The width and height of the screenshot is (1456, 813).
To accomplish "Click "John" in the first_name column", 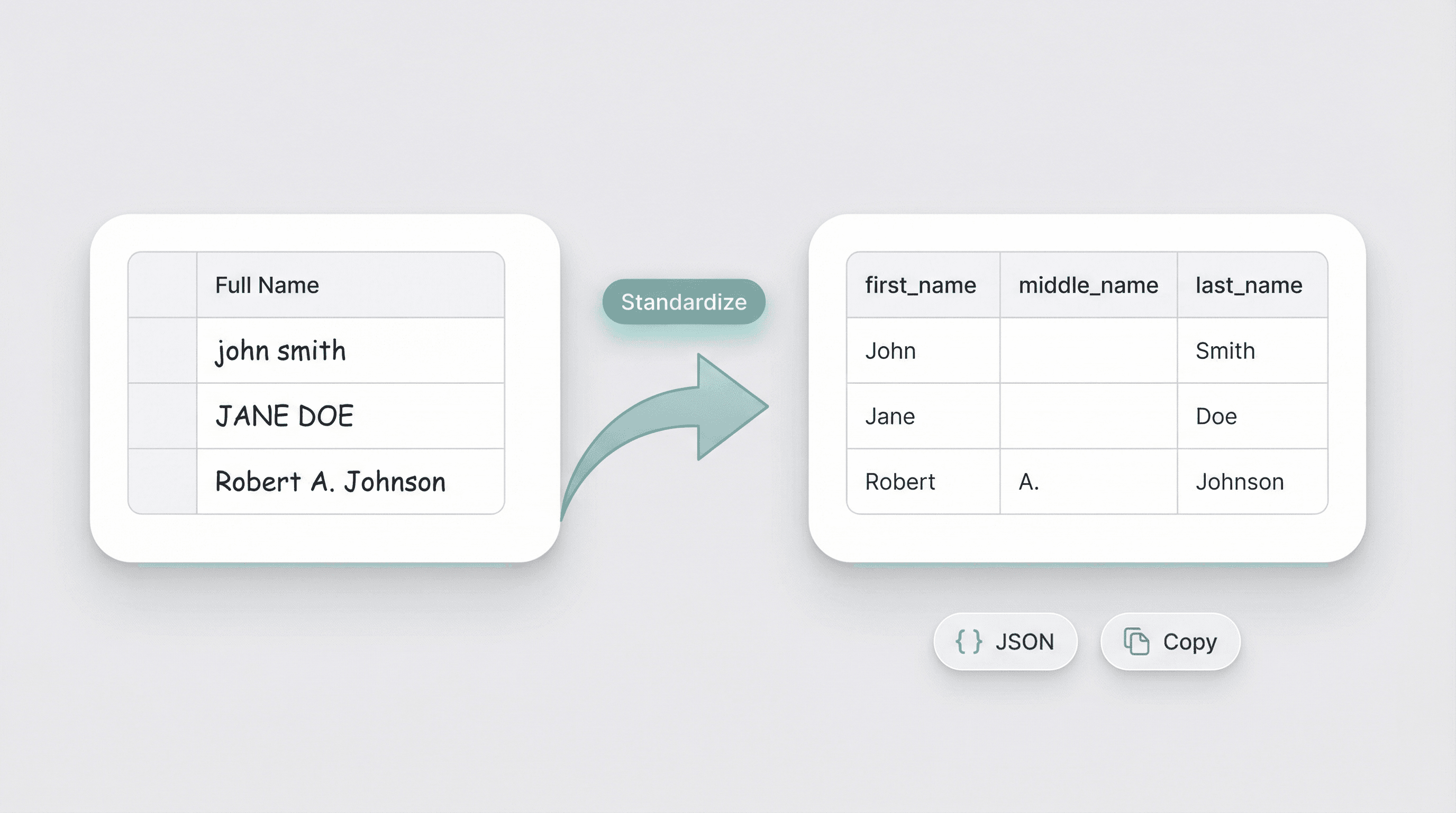I will coord(890,350).
